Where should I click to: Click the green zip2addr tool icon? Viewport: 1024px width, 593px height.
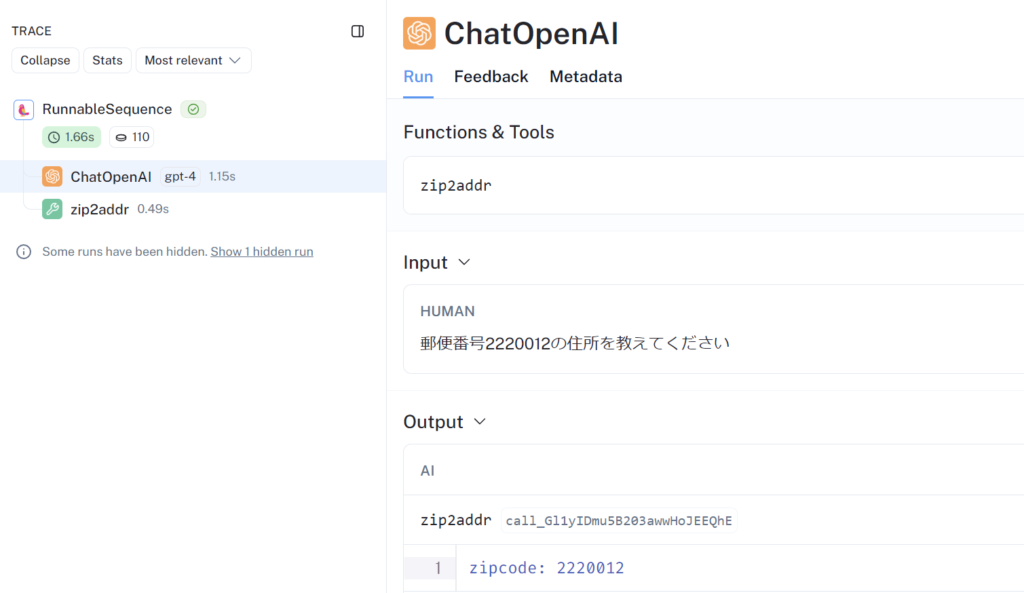[x=52, y=209]
